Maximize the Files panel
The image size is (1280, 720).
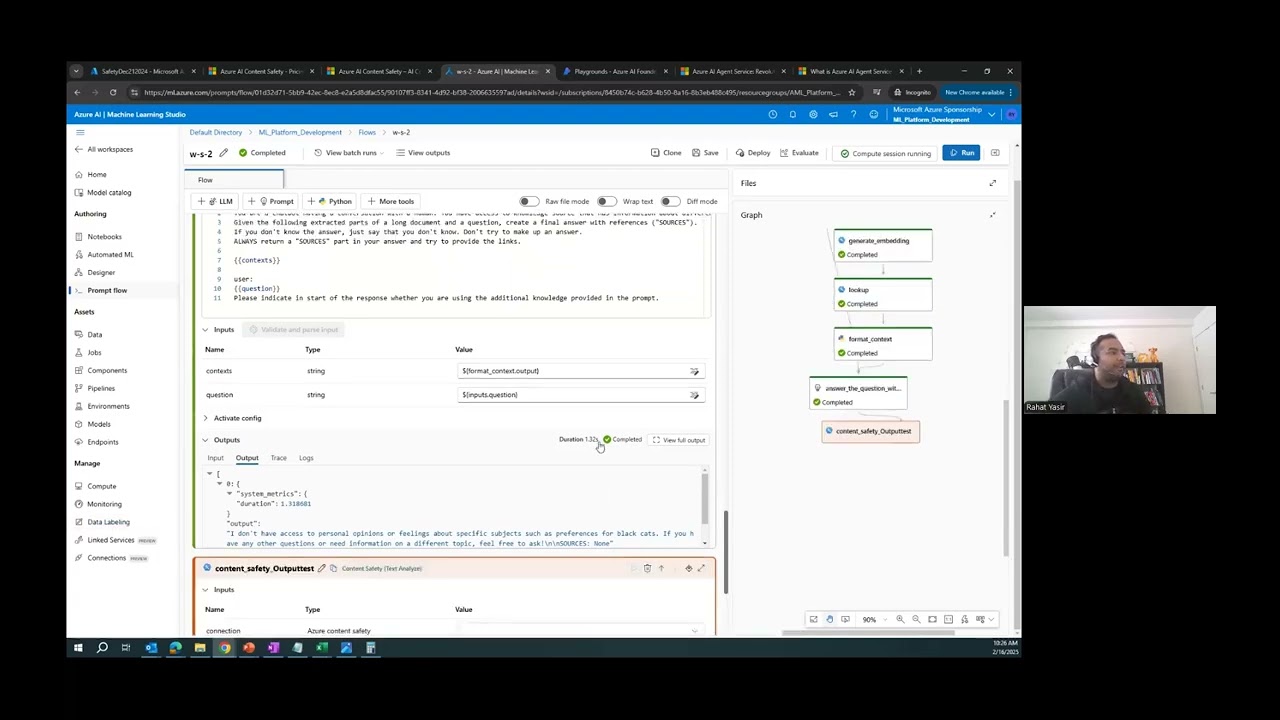tap(993, 183)
